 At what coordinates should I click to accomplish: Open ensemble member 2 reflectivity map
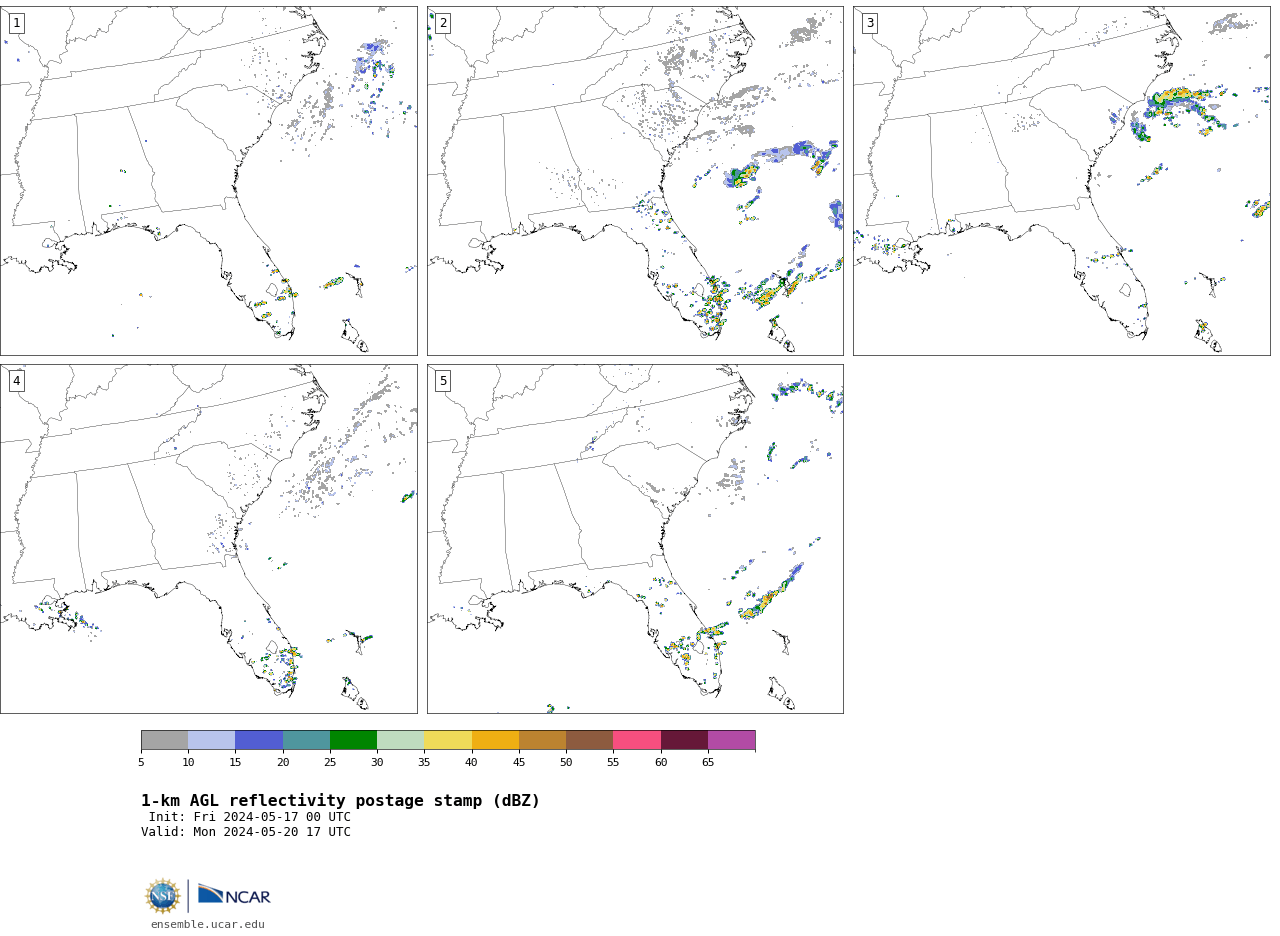(x=635, y=181)
